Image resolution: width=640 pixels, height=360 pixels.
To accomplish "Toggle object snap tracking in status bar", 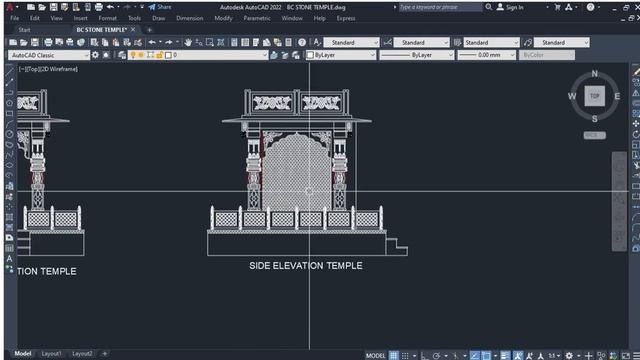I will (x=474, y=356).
